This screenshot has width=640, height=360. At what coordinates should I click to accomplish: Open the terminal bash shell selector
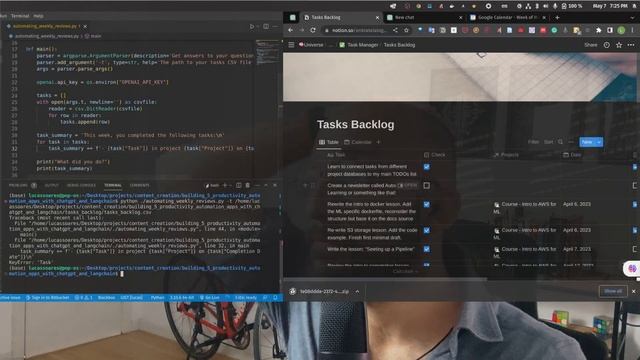tap(212, 185)
